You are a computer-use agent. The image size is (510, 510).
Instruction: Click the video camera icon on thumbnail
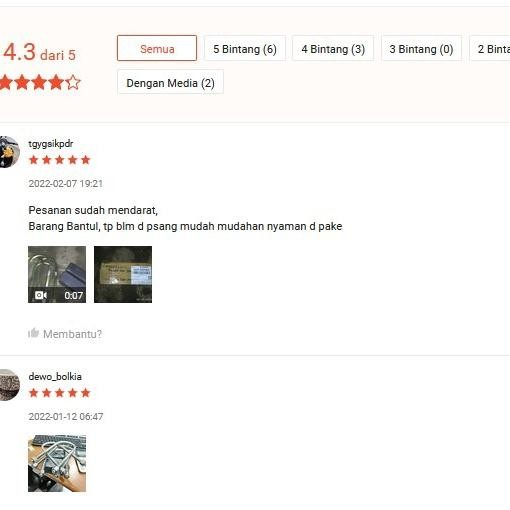pos(41,295)
